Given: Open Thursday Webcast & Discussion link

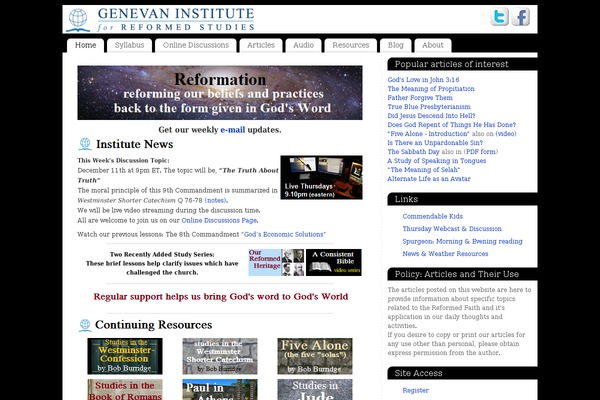Looking at the screenshot, I should [452, 229].
